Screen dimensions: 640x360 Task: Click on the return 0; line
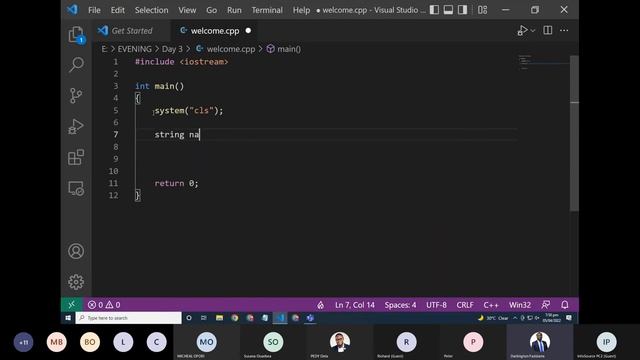click(x=176, y=183)
